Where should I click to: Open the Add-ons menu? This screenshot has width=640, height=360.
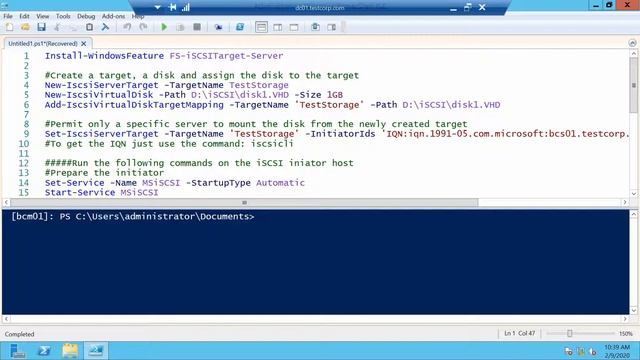pyautogui.click(x=113, y=16)
